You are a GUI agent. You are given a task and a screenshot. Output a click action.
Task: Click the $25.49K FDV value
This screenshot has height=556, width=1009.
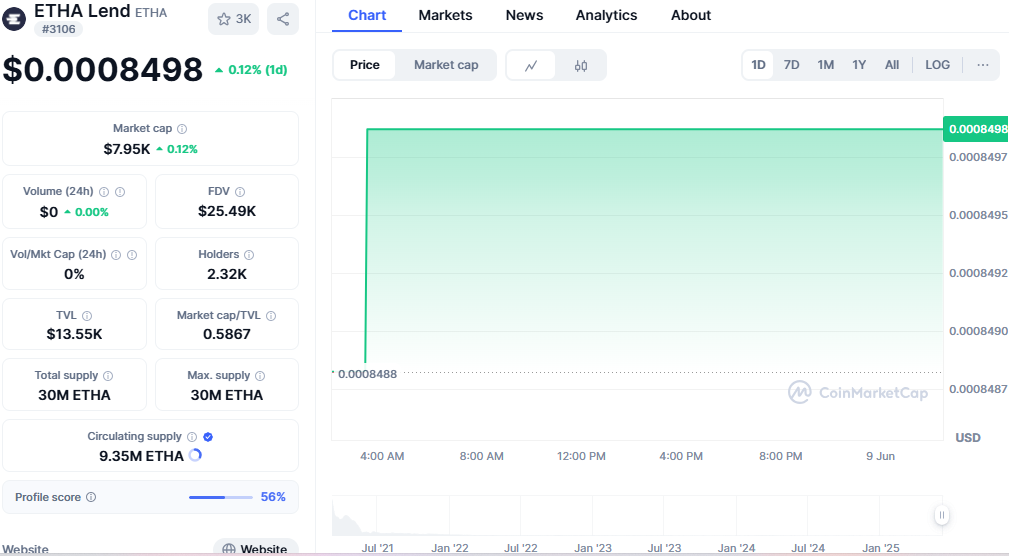coord(227,211)
